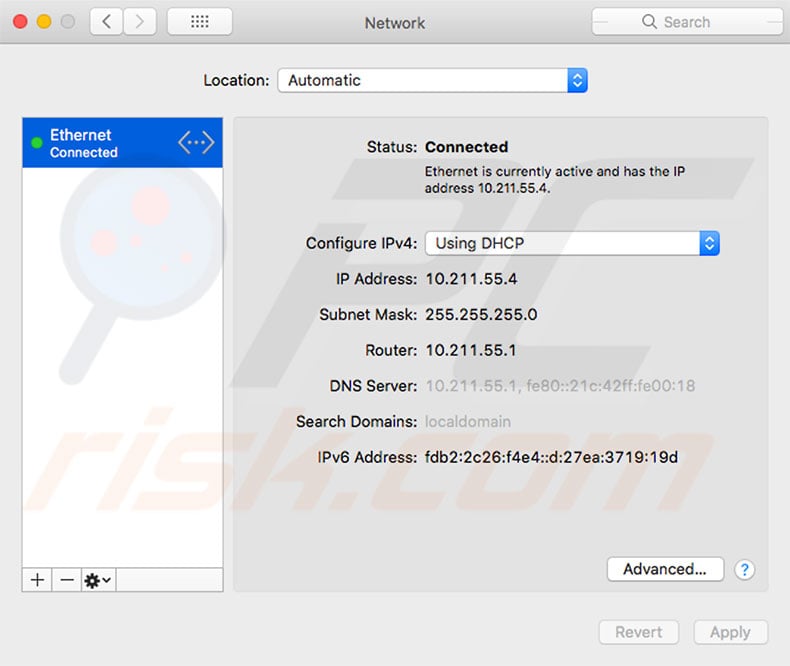Click the Connected status text
The height and width of the screenshot is (666, 790).
pyautogui.click(x=467, y=147)
